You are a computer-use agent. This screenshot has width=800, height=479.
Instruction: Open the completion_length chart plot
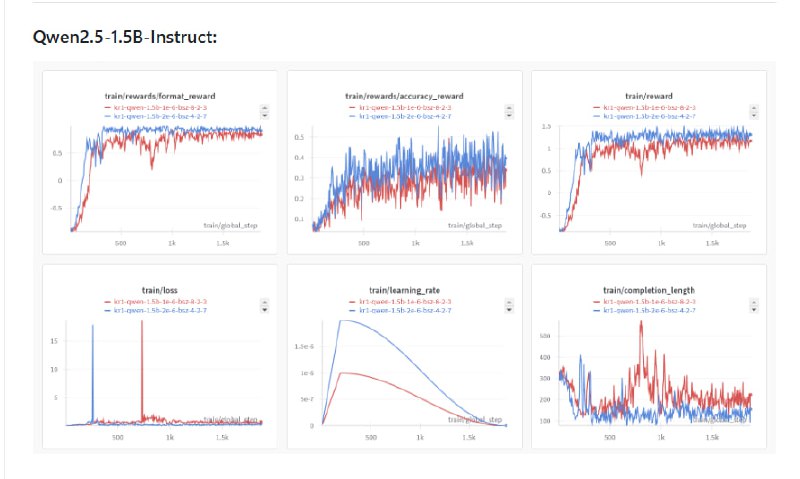tap(648, 375)
